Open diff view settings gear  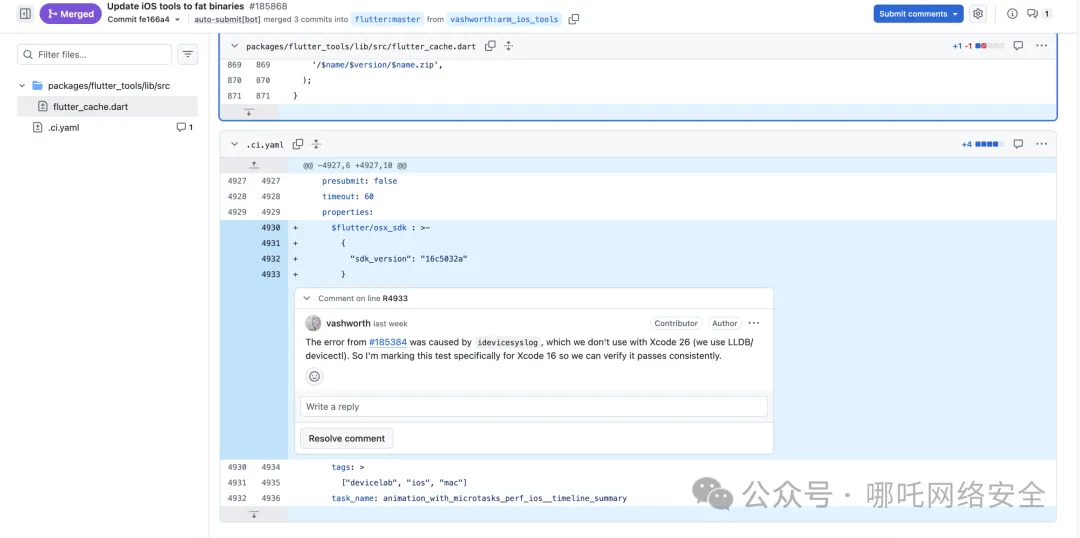978,14
